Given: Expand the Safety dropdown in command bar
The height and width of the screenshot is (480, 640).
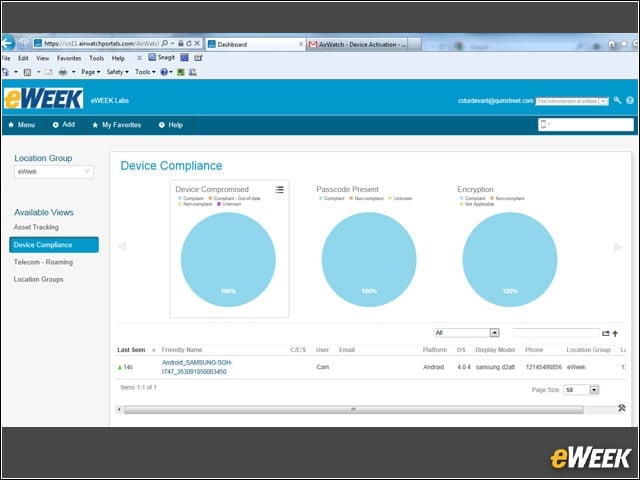Looking at the screenshot, I should point(118,72).
